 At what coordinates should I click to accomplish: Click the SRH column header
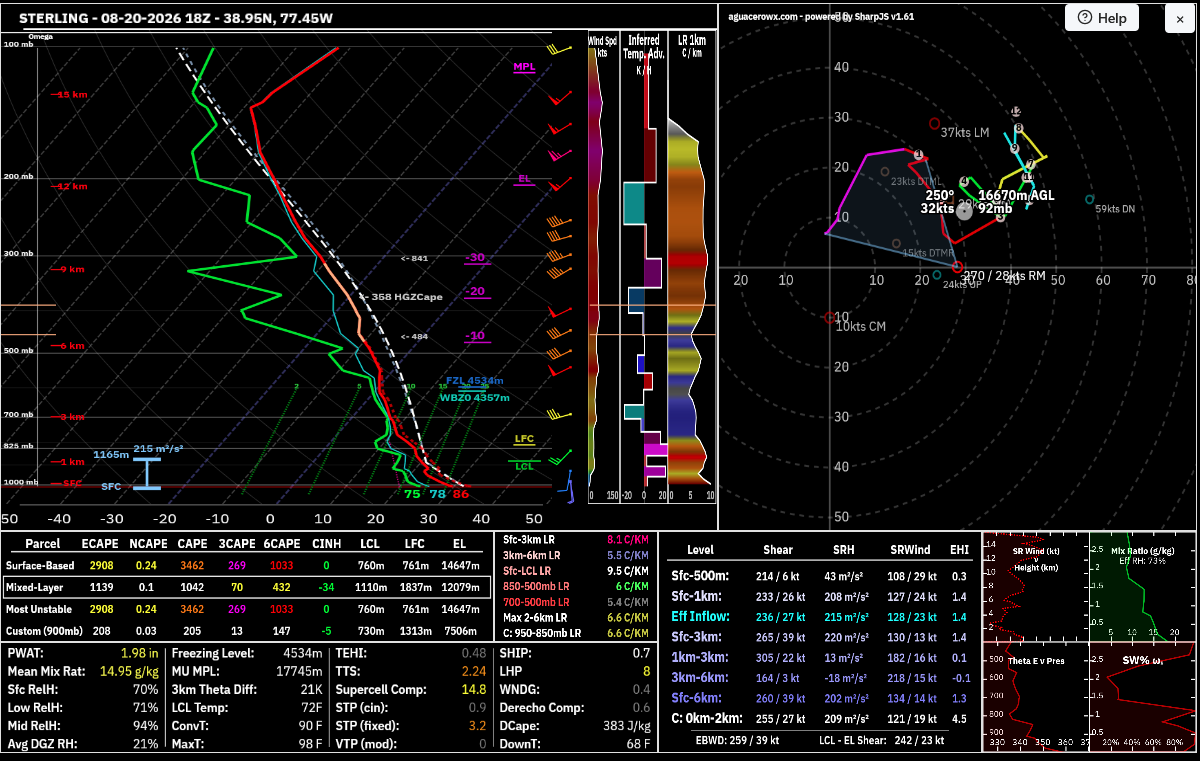pyautogui.click(x=843, y=549)
